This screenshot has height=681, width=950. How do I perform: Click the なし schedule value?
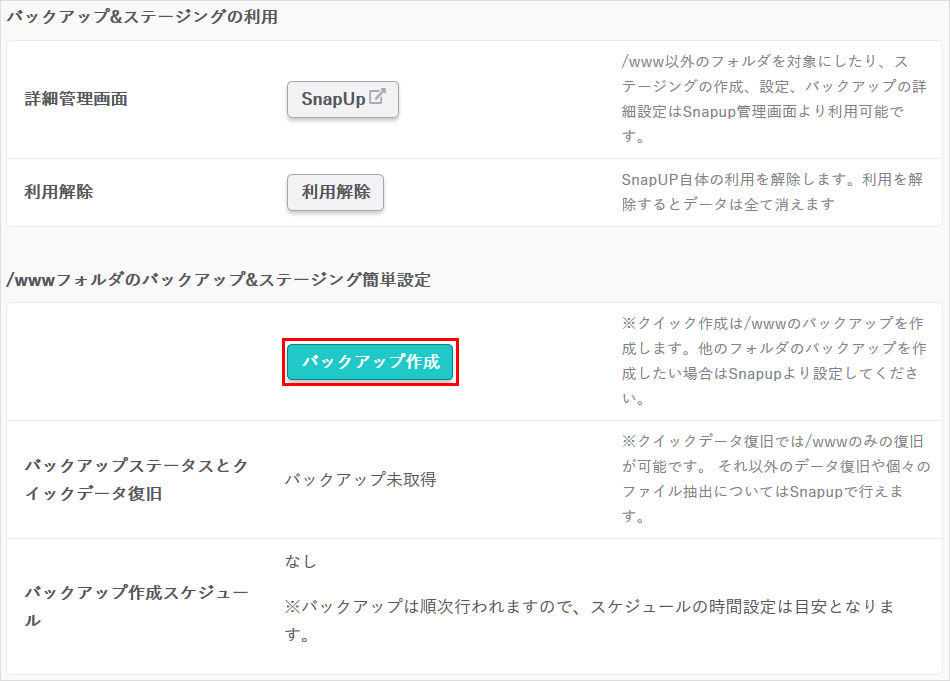300,562
